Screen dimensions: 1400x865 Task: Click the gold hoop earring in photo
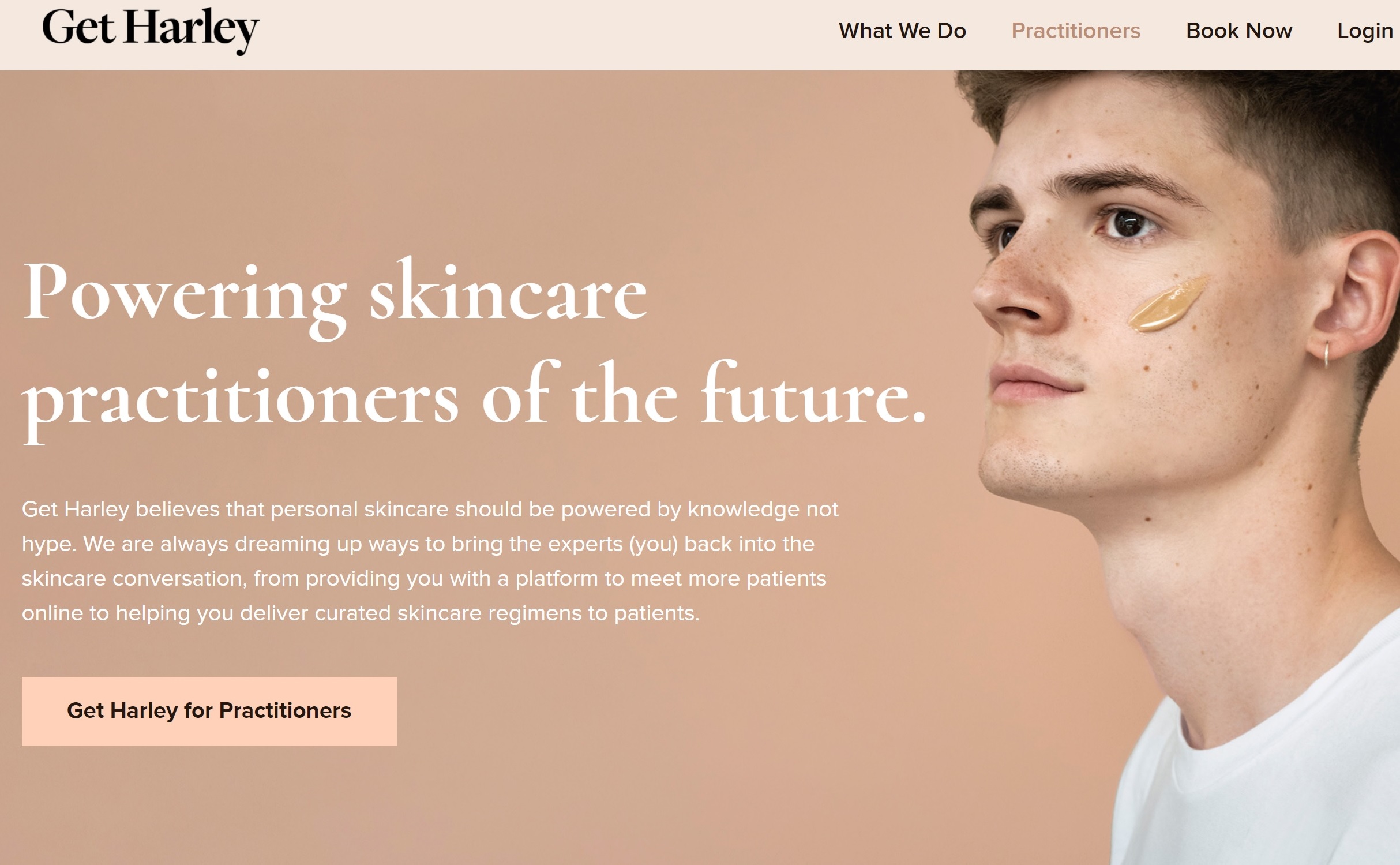coord(1326,354)
